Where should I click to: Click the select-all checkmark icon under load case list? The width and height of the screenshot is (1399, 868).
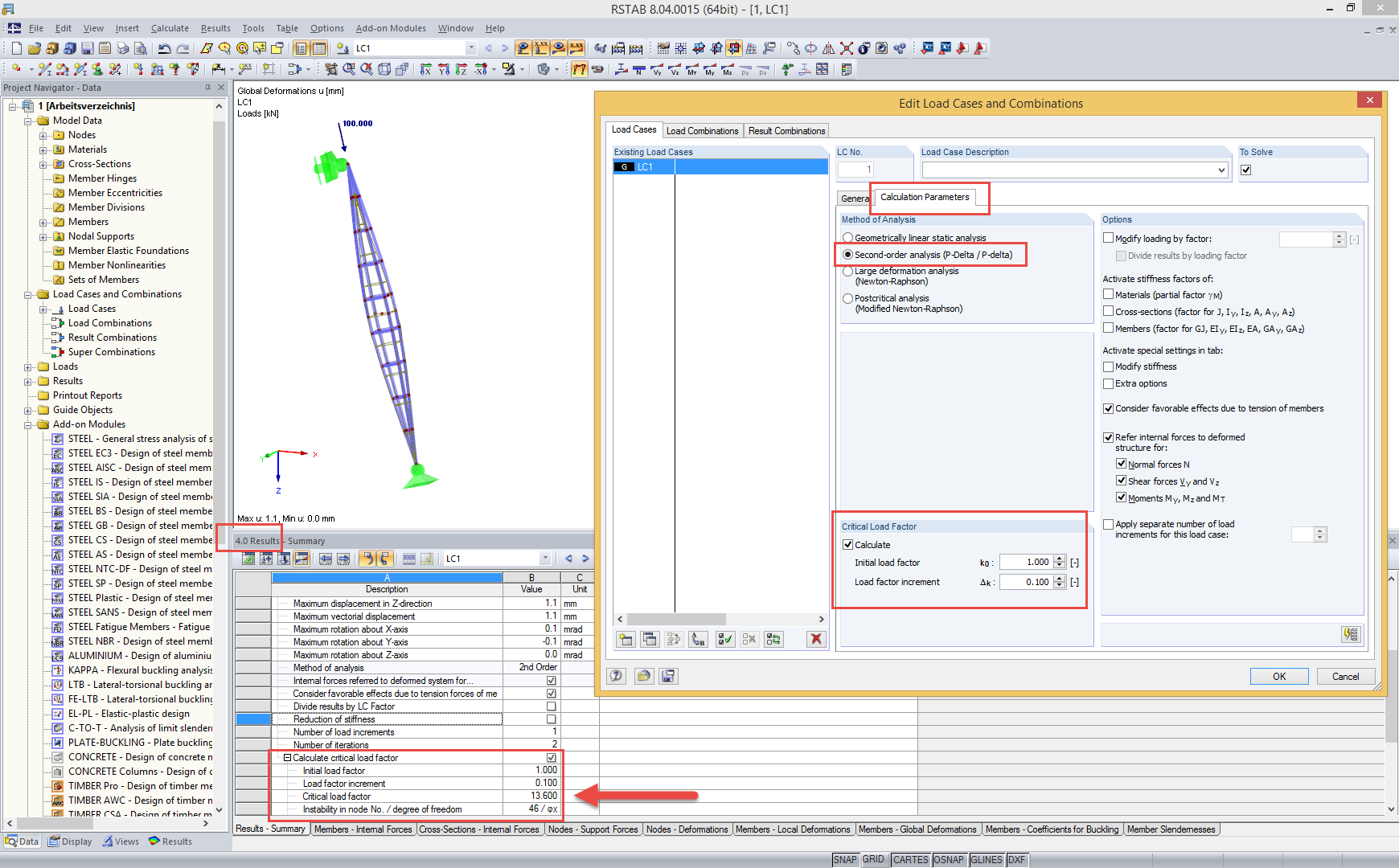pos(724,639)
